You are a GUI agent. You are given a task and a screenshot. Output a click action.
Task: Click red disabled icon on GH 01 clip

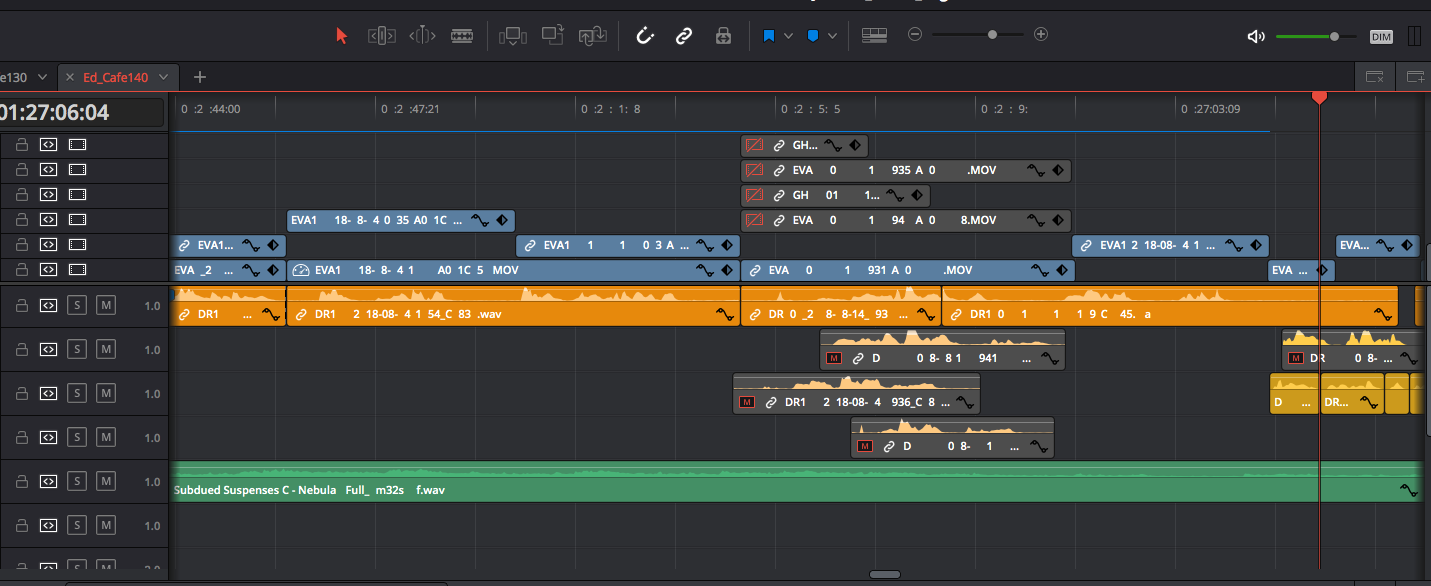click(x=755, y=195)
